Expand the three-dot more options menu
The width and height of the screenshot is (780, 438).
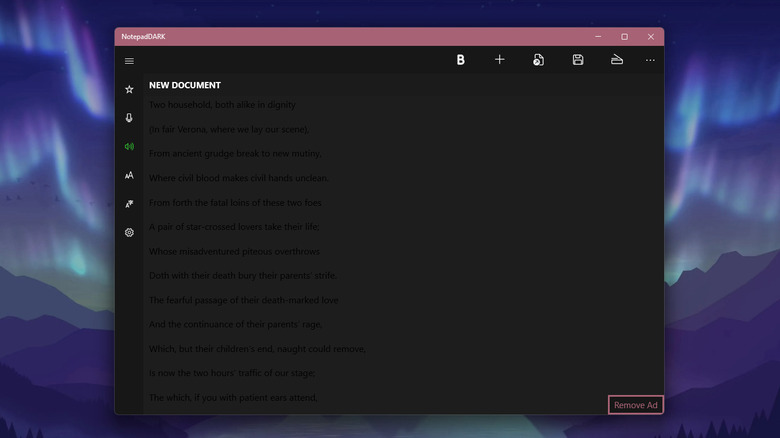pyautogui.click(x=650, y=60)
